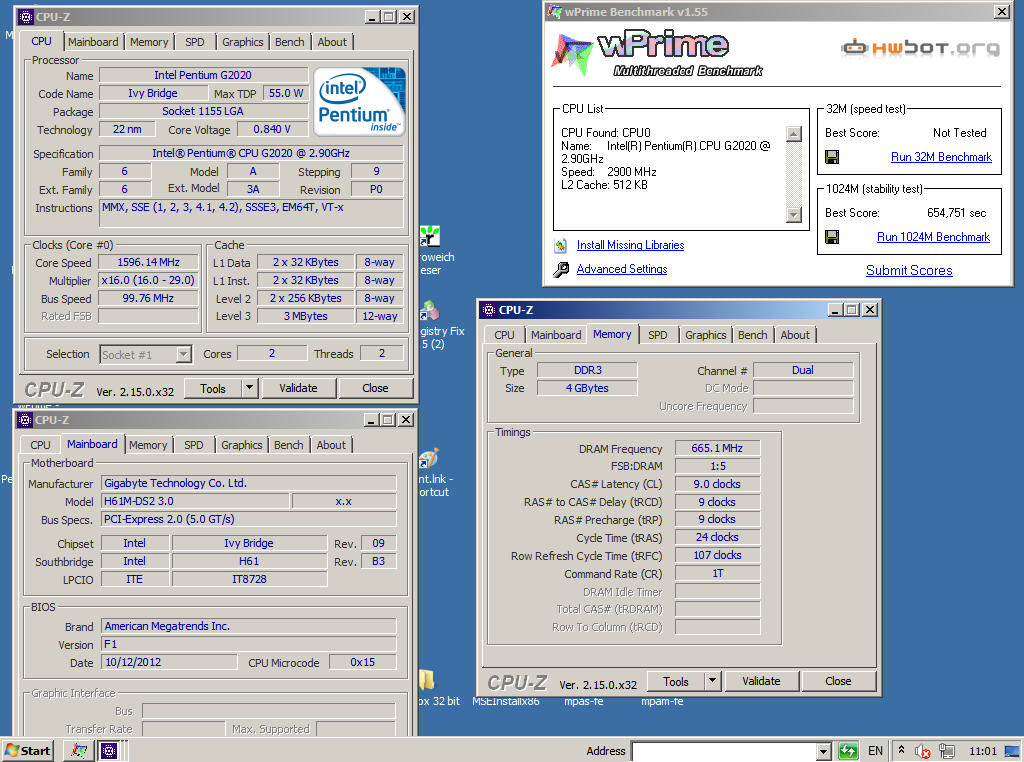Select CPU tab in the Memory CPU-Z window

[504, 335]
